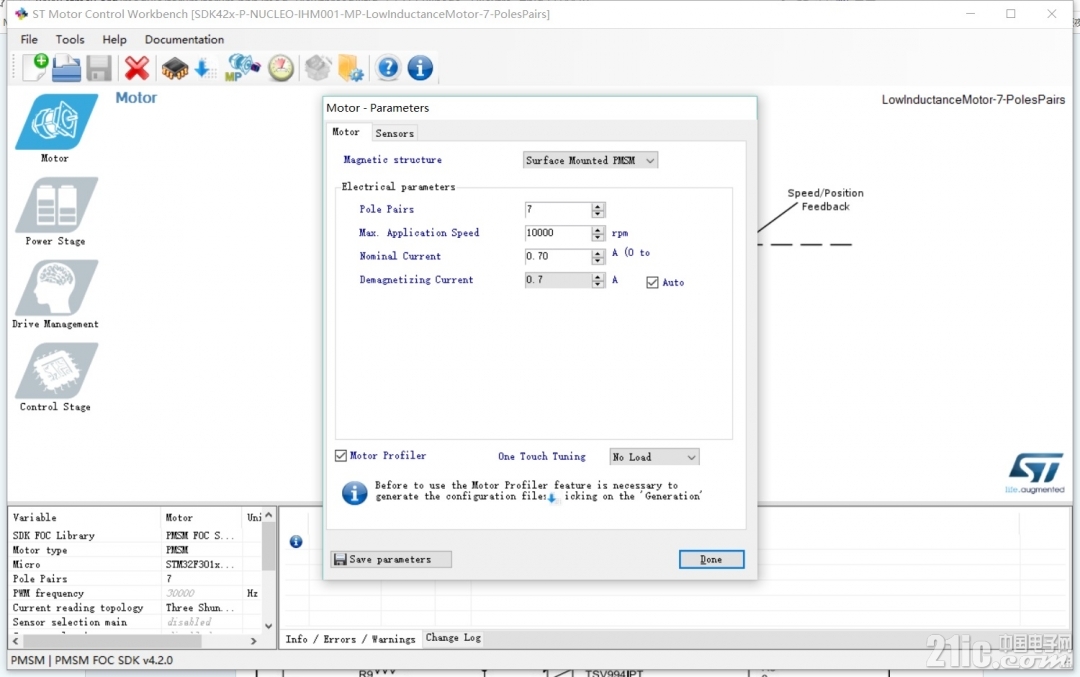Open the folder with gear settings icon
Screen dimensions: 1080x677
tap(351, 68)
